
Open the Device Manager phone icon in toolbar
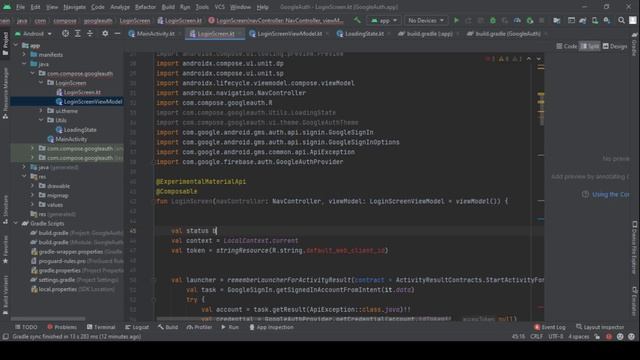[x=595, y=20]
